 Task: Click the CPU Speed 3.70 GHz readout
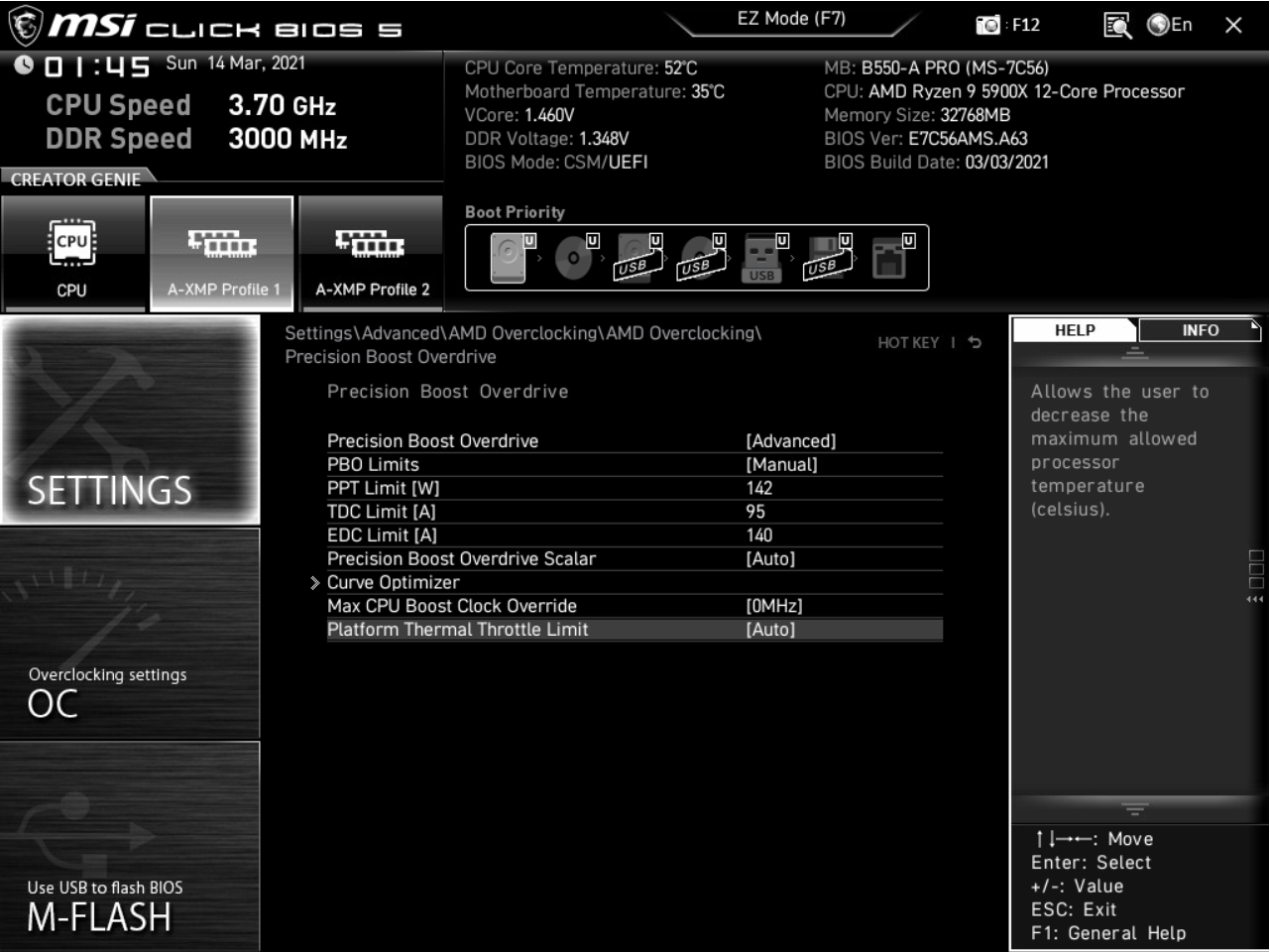point(190,105)
